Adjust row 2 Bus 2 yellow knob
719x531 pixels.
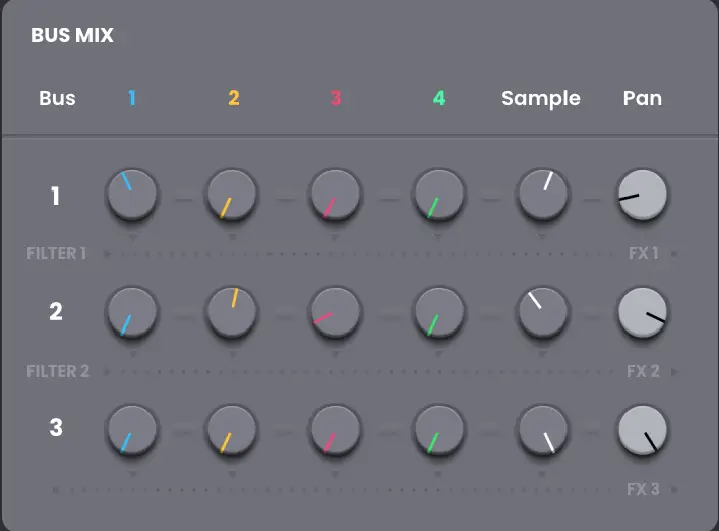click(232, 312)
